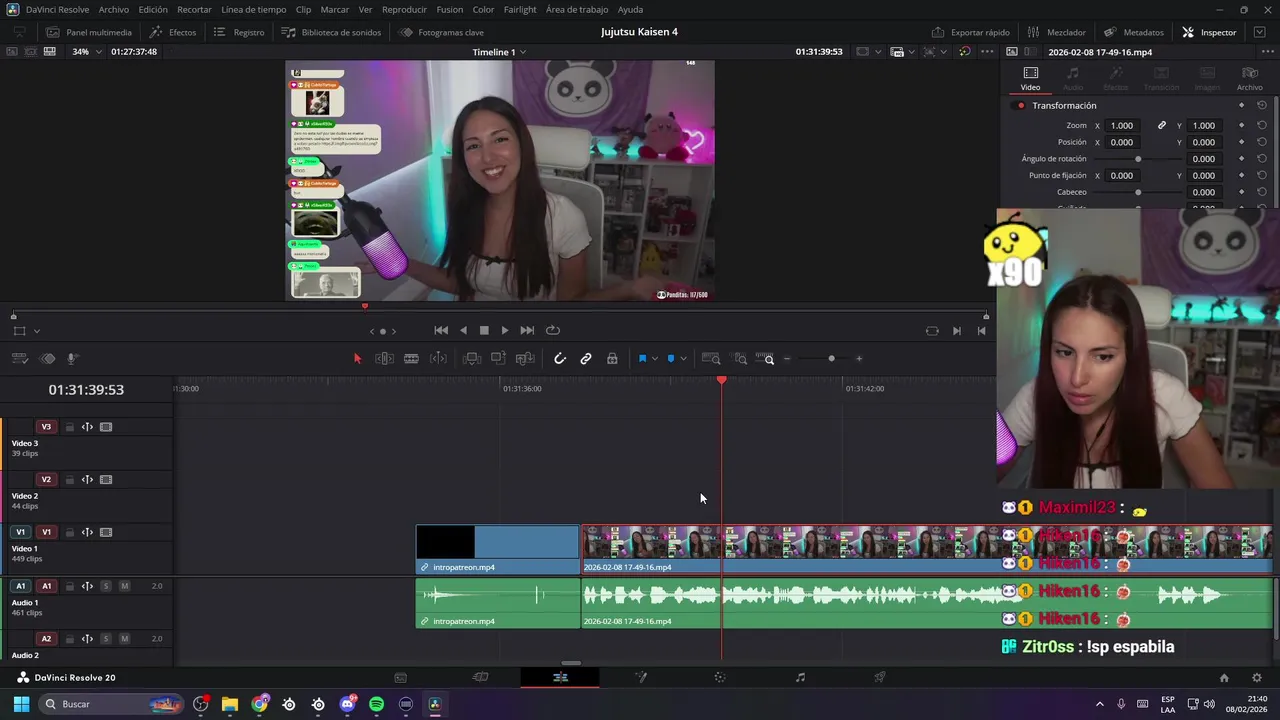Viewport: 1280px width, 720px height.
Task: Click Exportar rápido button
Action: pyautogui.click(x=970, y=32)
